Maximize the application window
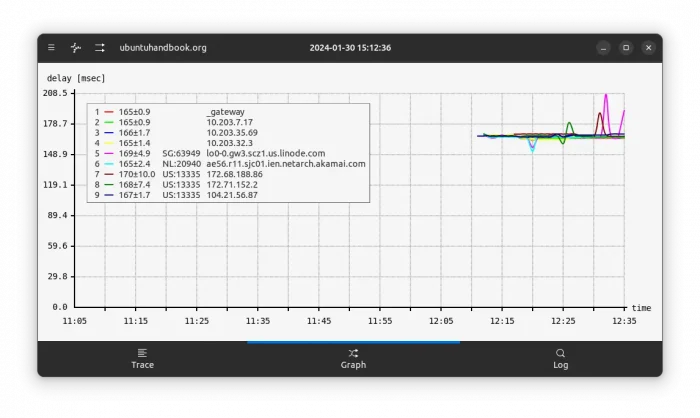 pos(626,47)
